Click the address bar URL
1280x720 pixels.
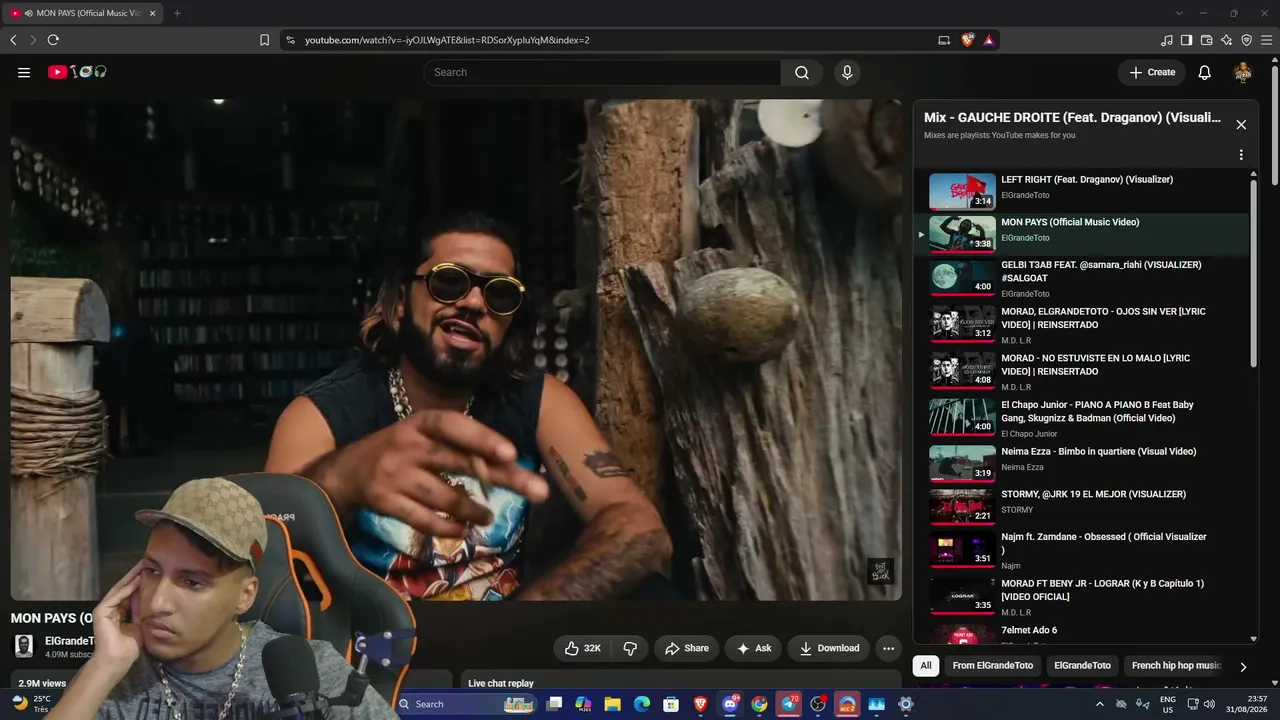pyautogui.click(x=447, y=40)
